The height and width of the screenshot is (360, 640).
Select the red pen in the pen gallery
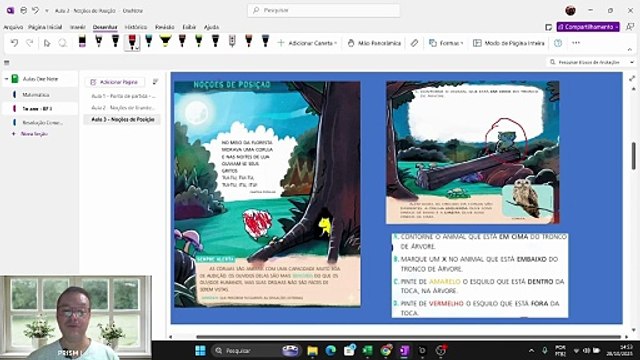[131, 42]
